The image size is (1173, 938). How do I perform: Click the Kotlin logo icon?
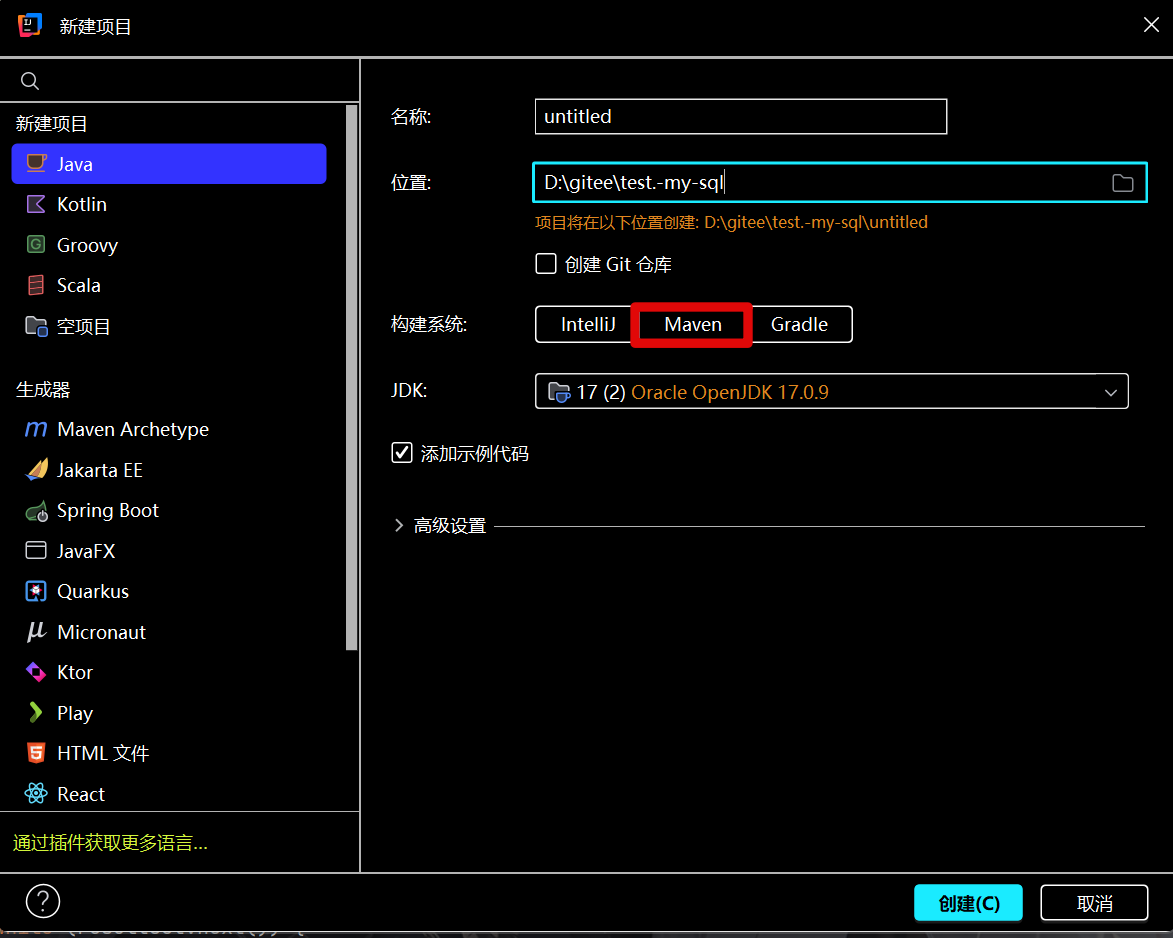pyautogui.click(x=36, y=204)
